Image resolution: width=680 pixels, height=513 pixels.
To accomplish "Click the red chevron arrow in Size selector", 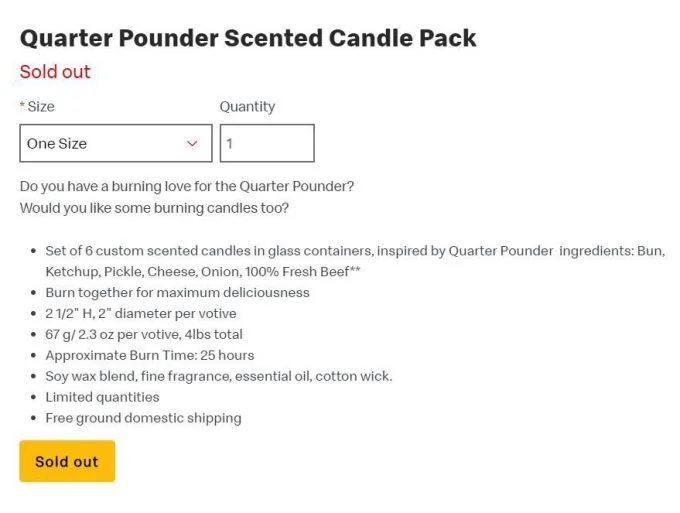I will tap(192, 144).
